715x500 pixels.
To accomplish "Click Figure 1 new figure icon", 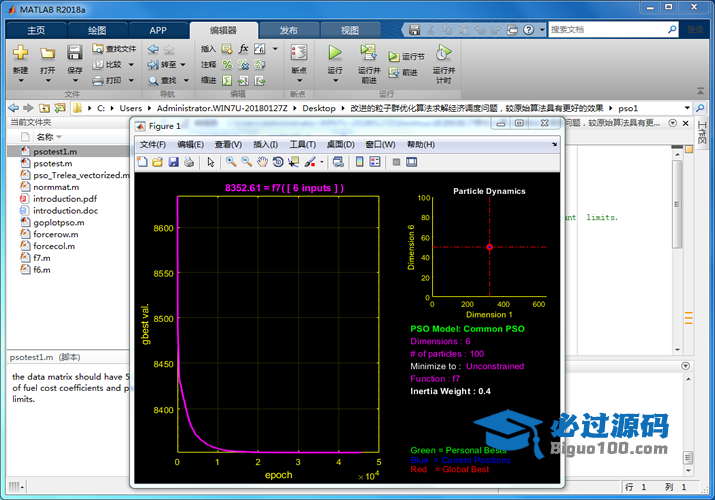I will (x=142, y=162).
